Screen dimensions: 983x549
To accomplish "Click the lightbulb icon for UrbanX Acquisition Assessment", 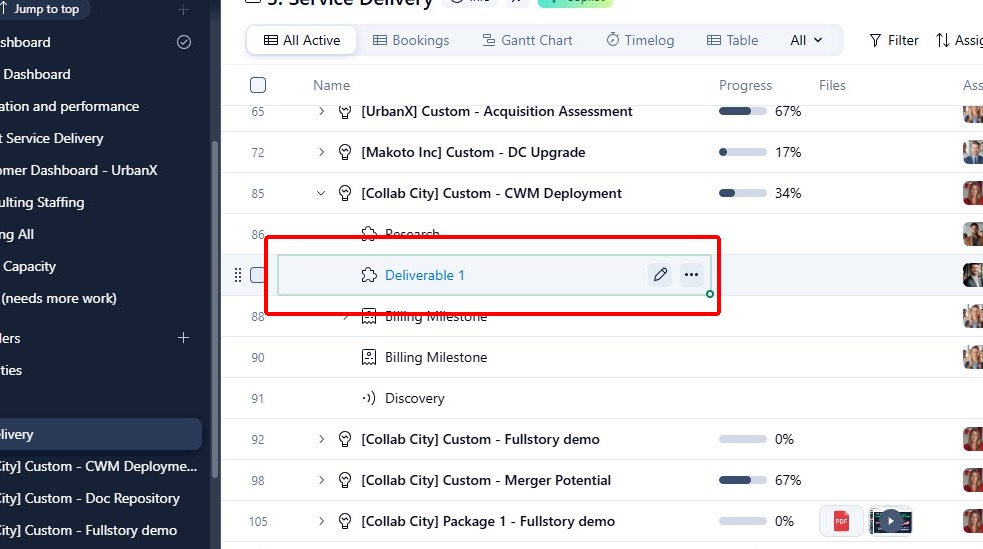I will (x=345, y=112).
